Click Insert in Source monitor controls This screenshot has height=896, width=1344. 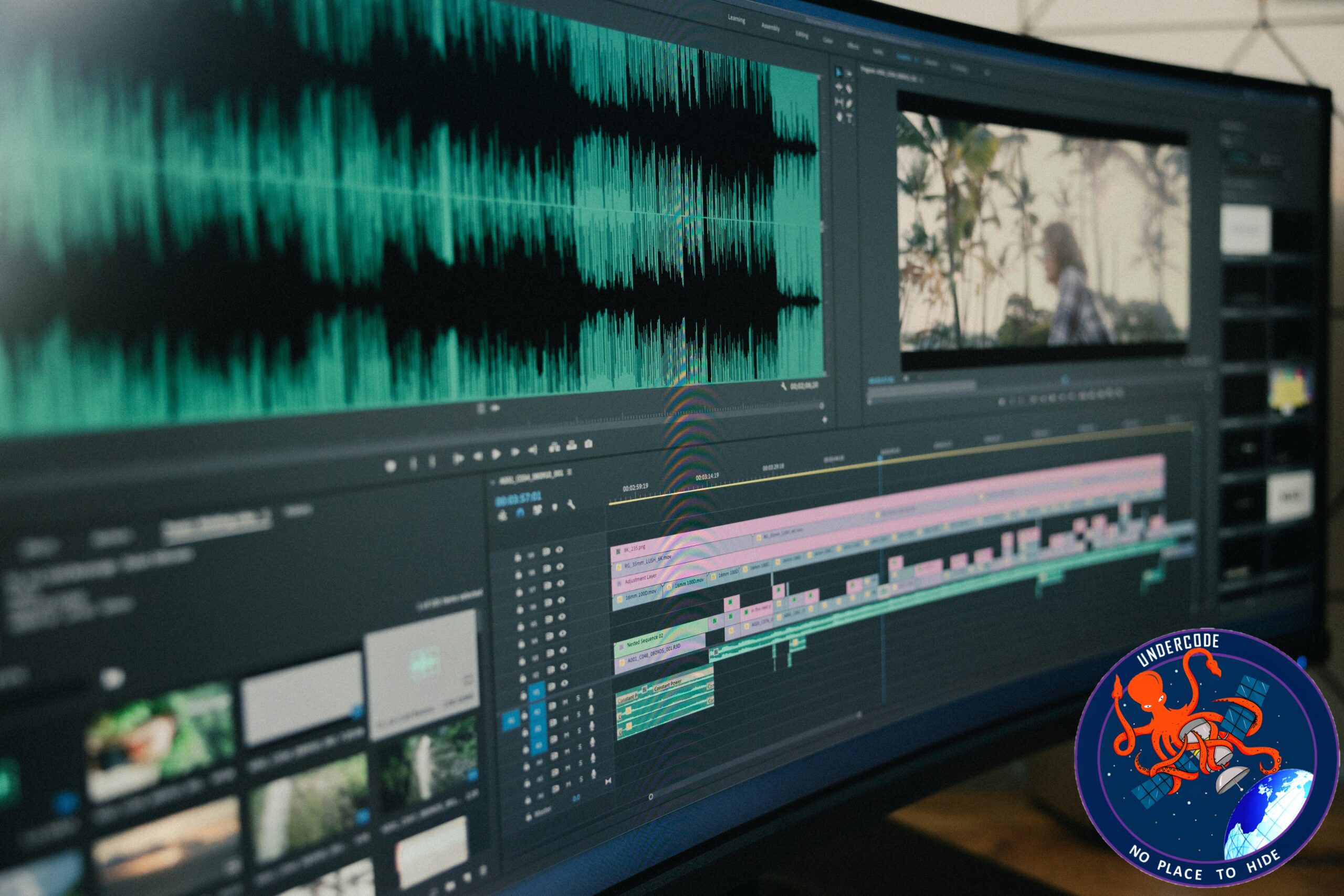click(554, 447)
